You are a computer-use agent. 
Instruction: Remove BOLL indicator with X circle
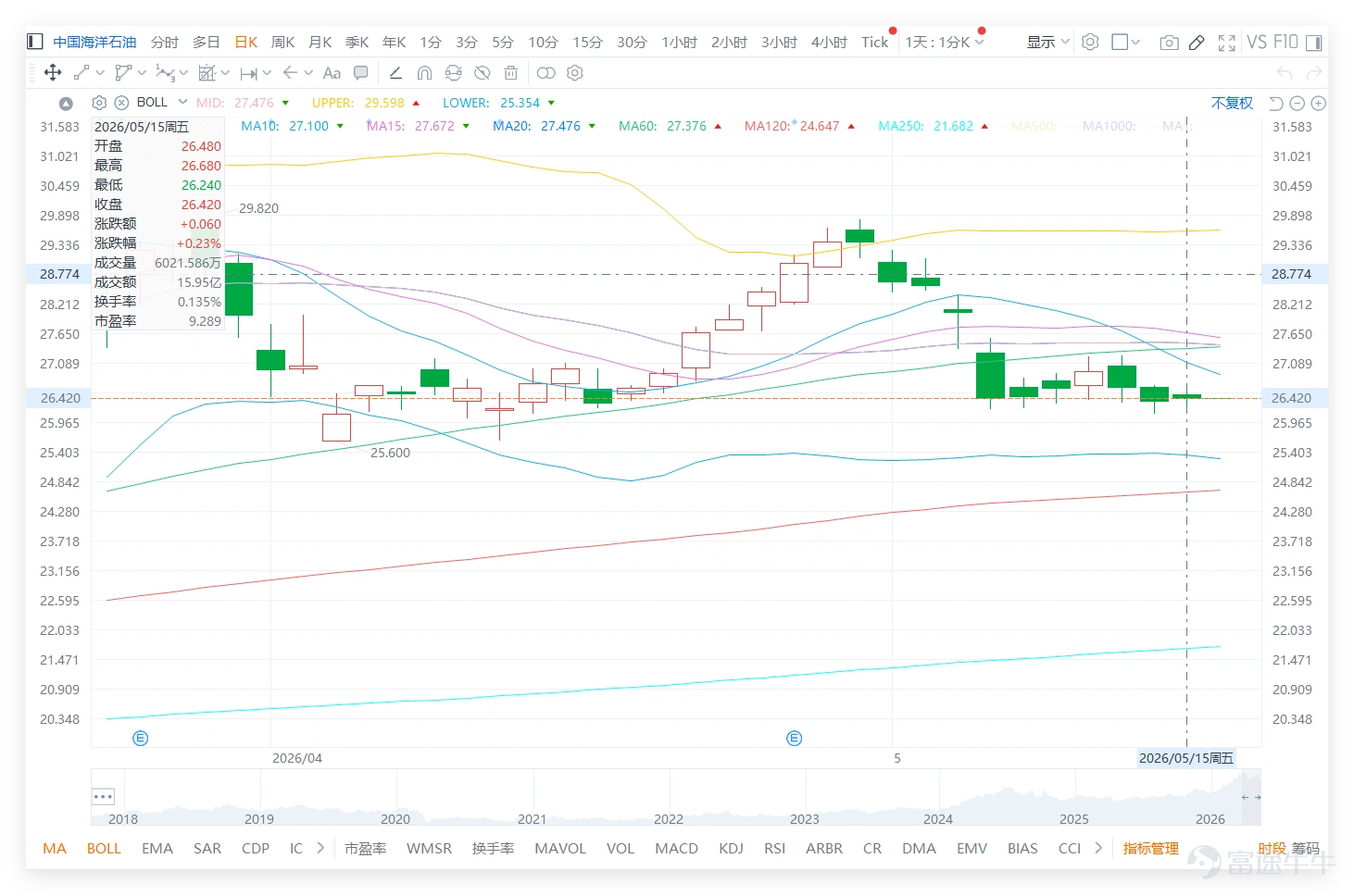(x=121, y=103)
